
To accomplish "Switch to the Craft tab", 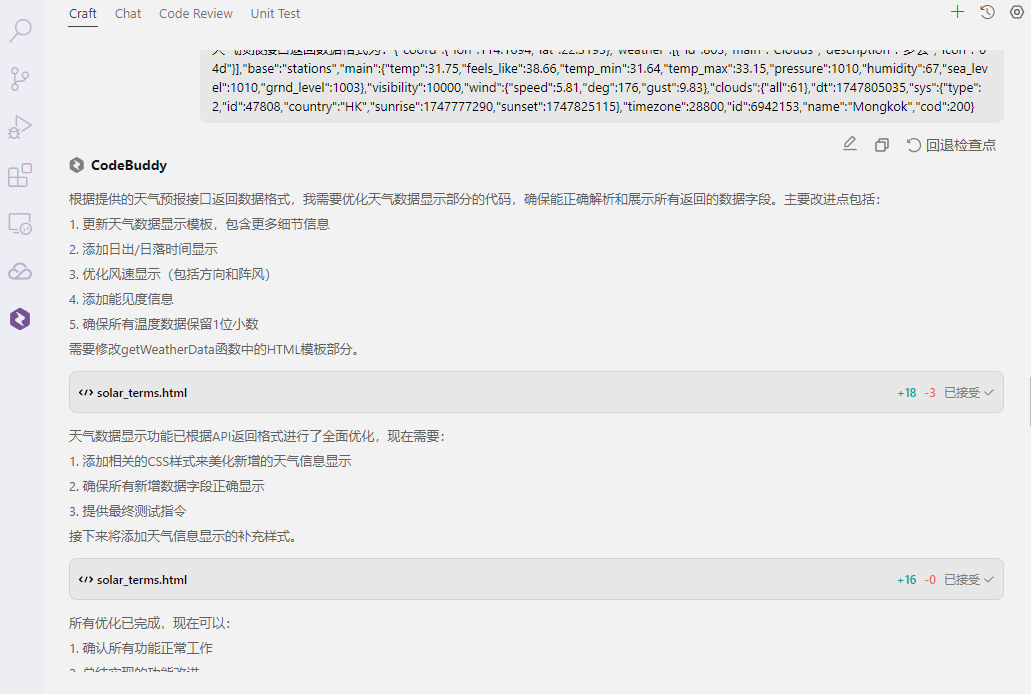I will point(83,14).
